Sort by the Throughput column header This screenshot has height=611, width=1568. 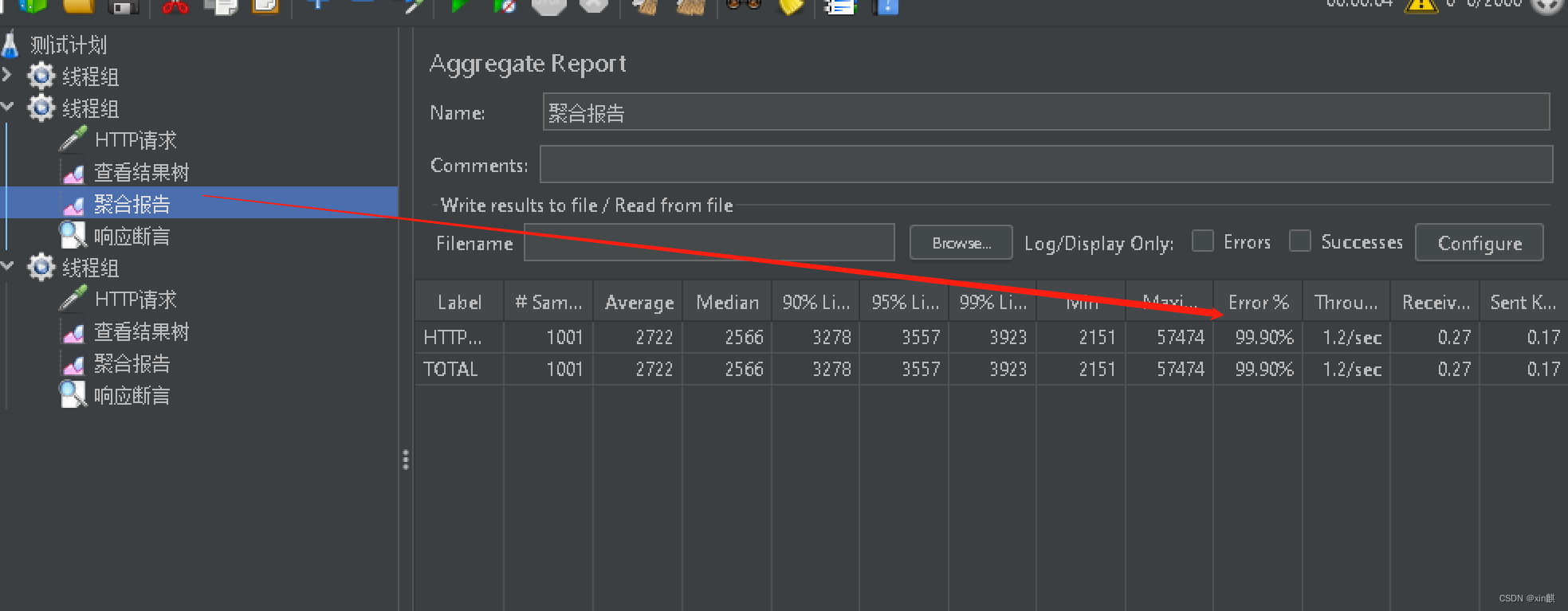[x=1346, y=303]
